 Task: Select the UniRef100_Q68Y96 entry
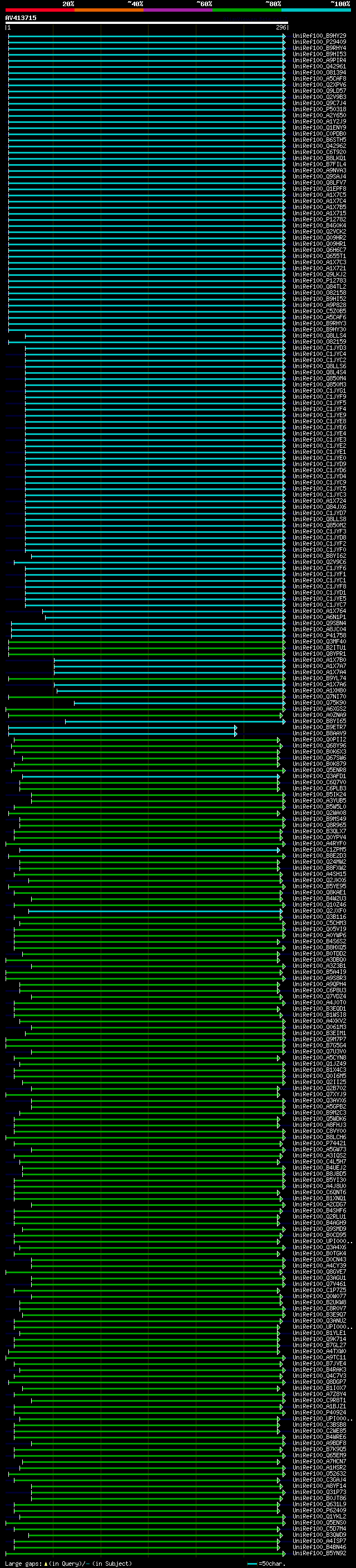(319, 745)
